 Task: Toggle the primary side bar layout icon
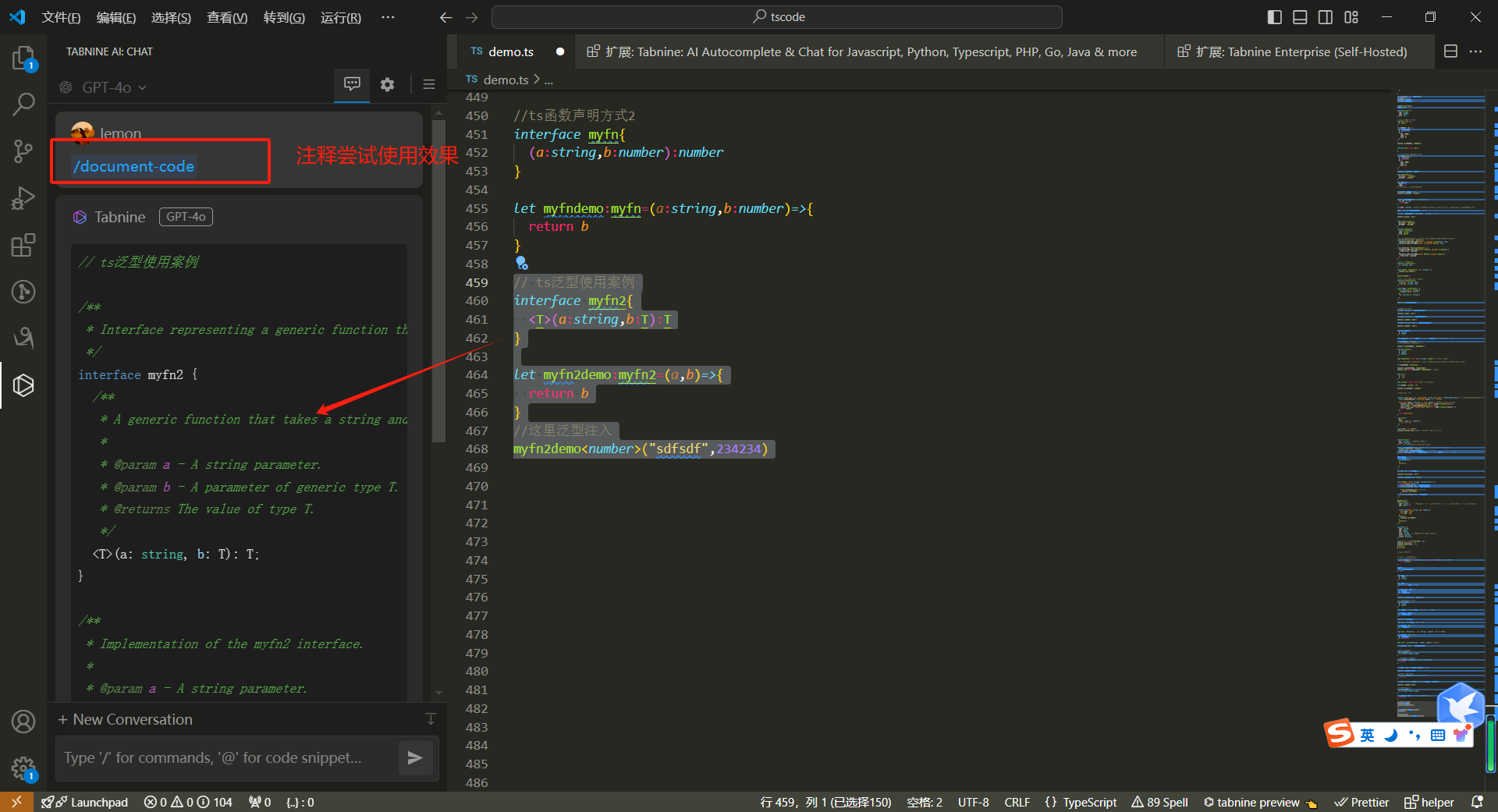[1275, 17]
